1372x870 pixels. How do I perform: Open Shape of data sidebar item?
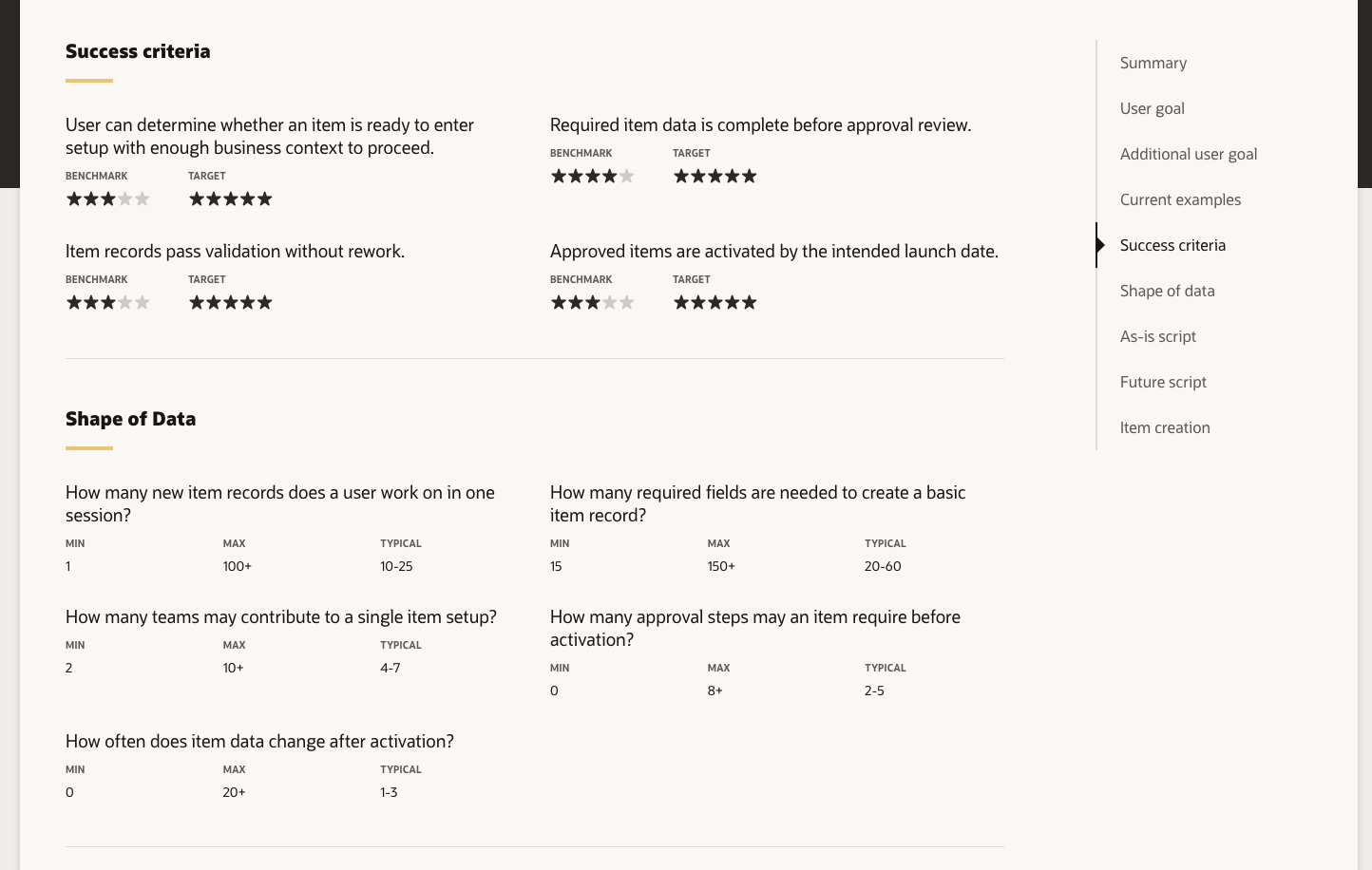point(1167,291)
